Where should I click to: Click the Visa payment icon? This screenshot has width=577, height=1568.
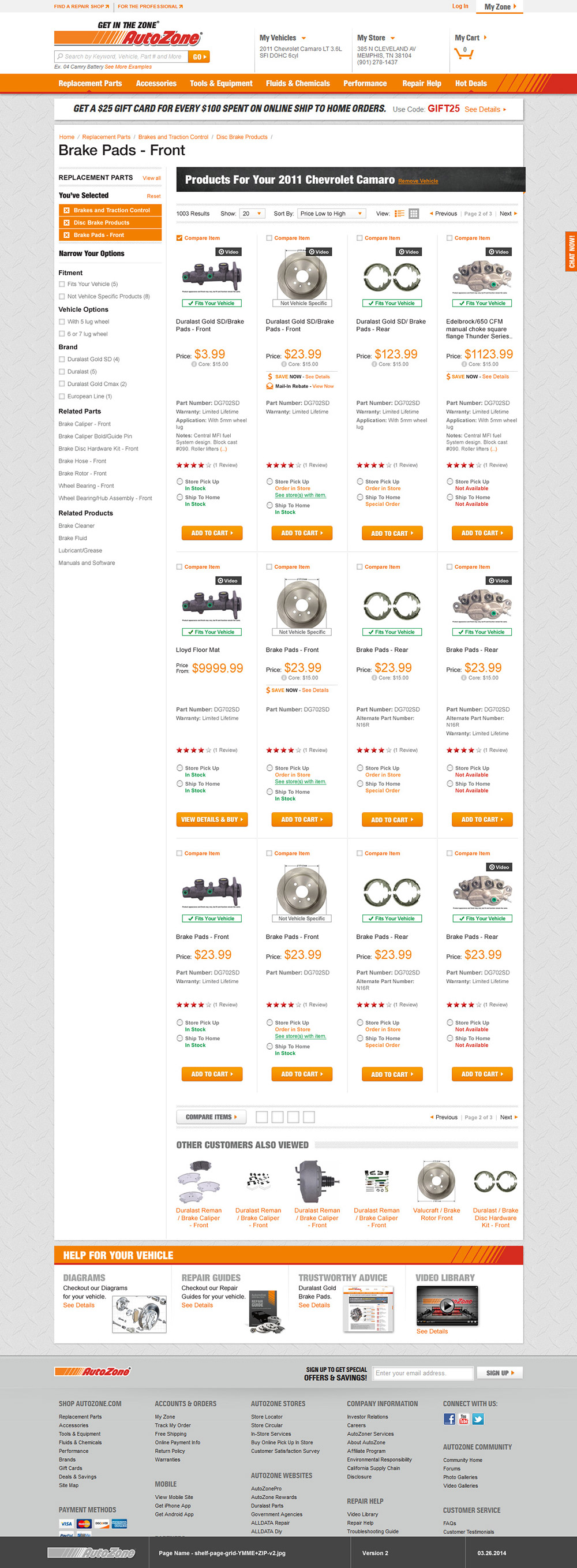(66, 1524)
